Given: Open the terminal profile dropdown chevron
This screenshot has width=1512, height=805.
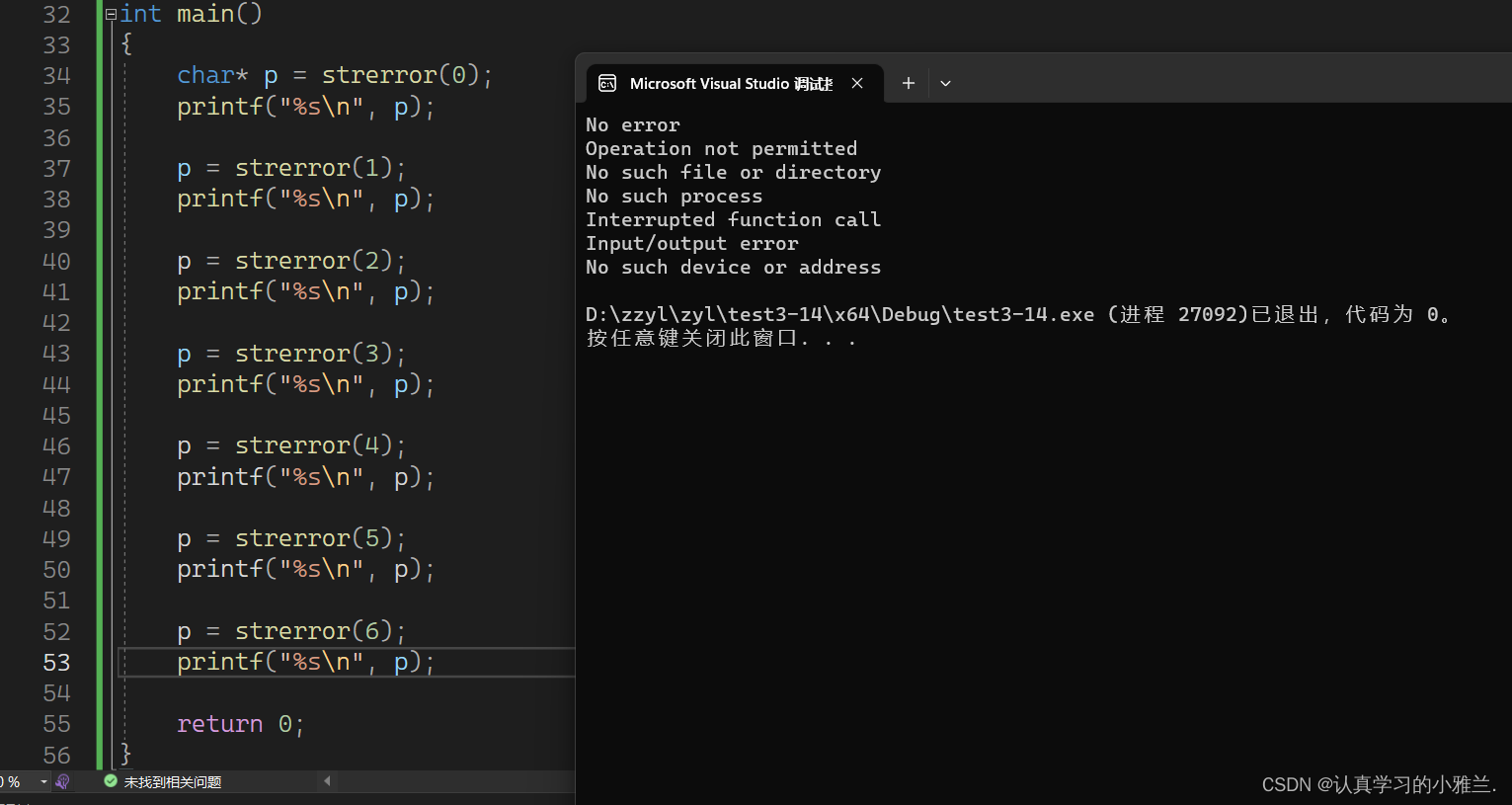Looking at the screenshot, I should click(945, 84).
